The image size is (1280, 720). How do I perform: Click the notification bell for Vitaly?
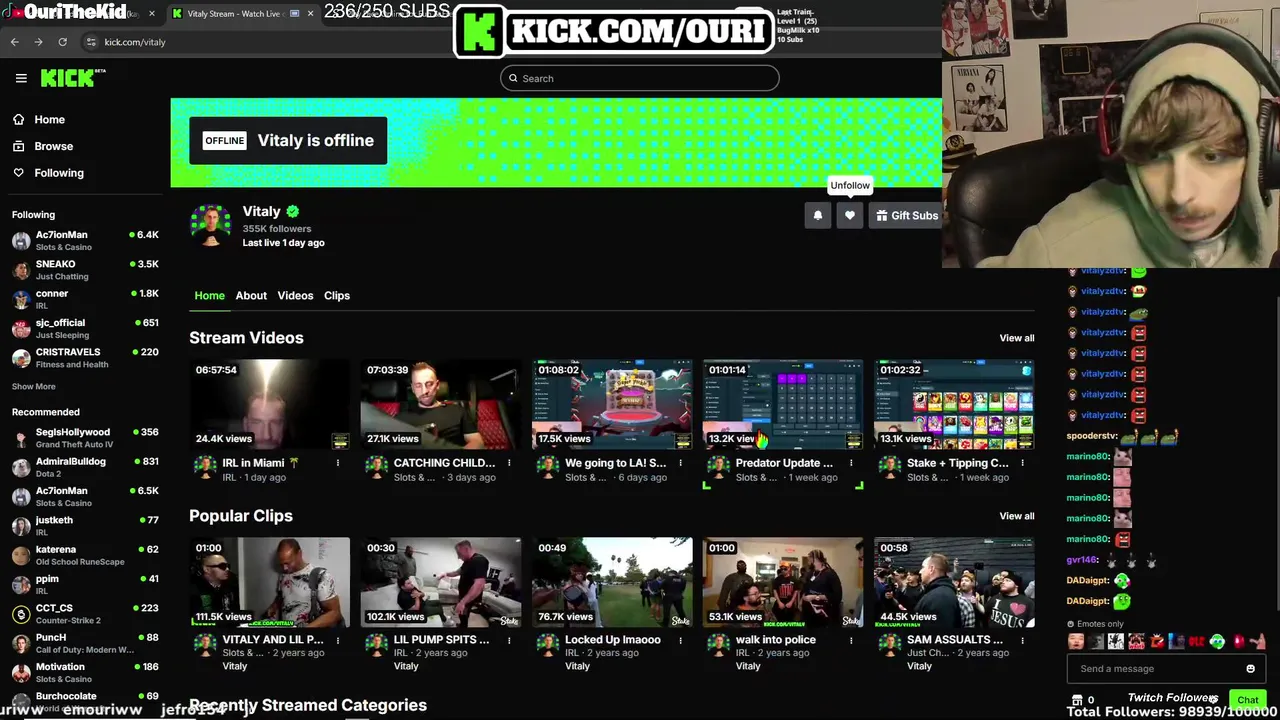click(818, 216)
